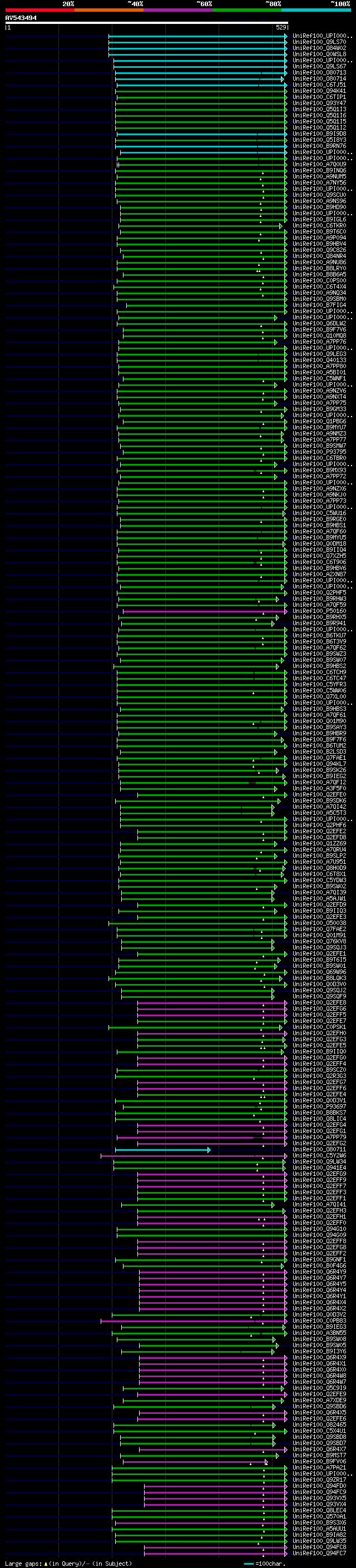Select the query name AV543494
Screen dimensions: 356x1568
[21, 18]
